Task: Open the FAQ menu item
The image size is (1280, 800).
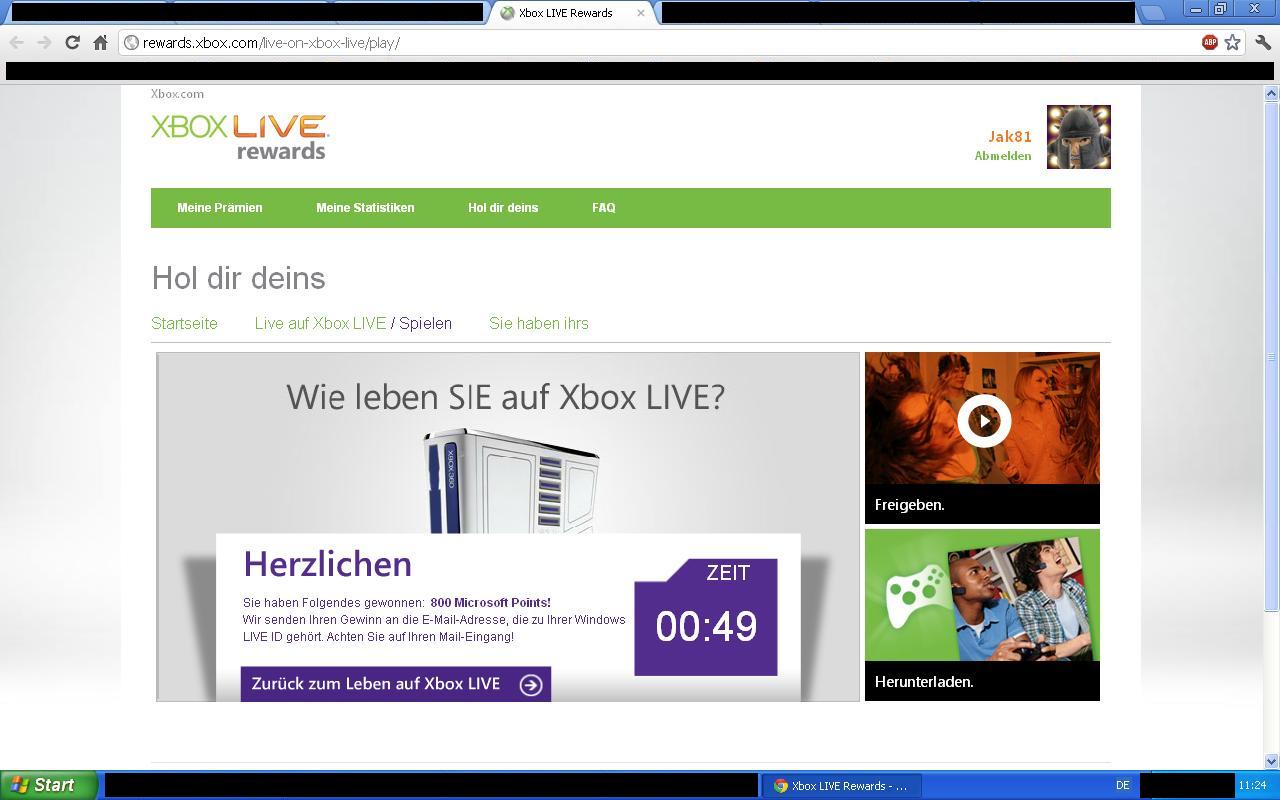Action: coord(603,208)
